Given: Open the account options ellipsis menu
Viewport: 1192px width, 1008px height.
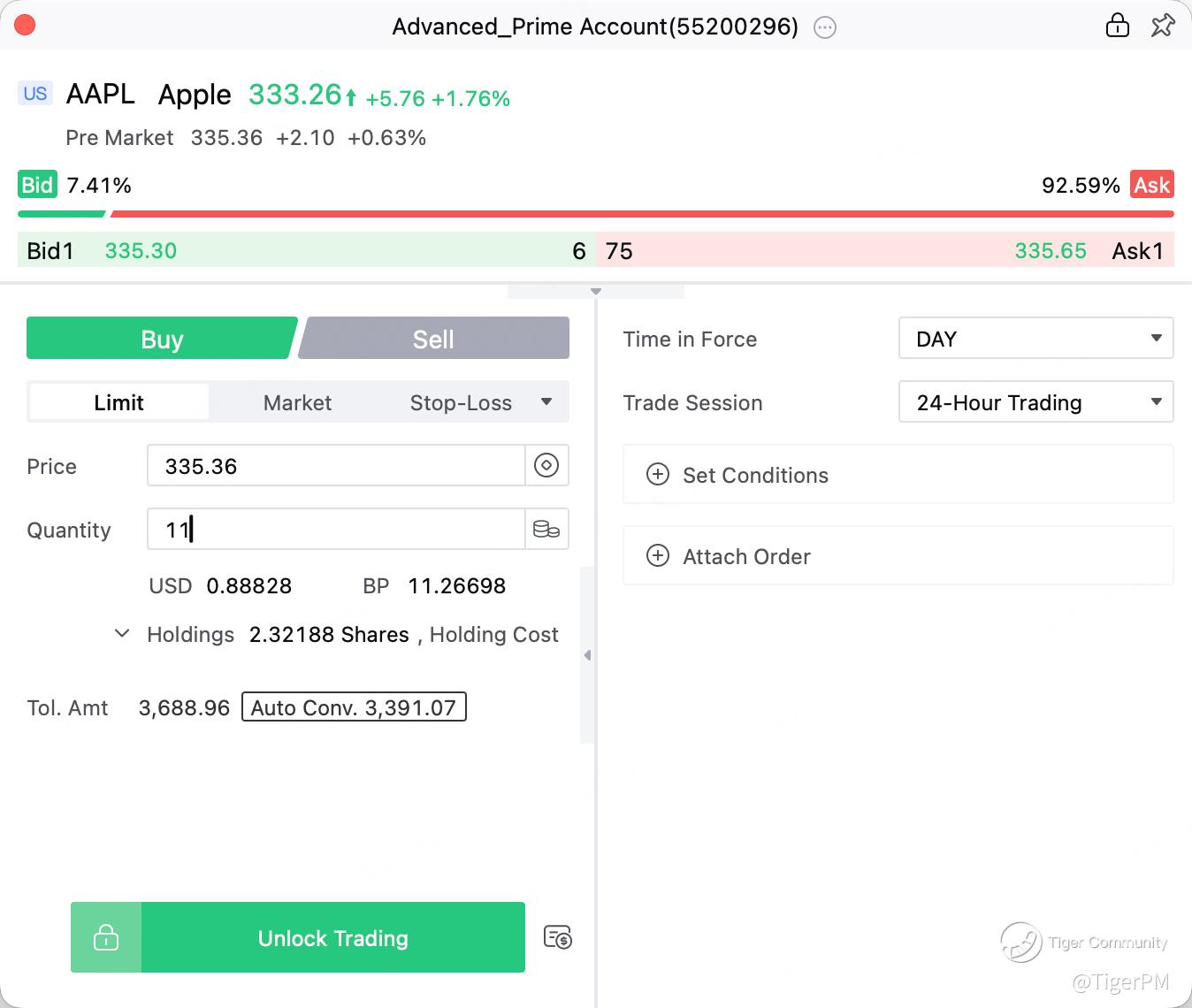Looking at the screenshot, I should 824,27.
